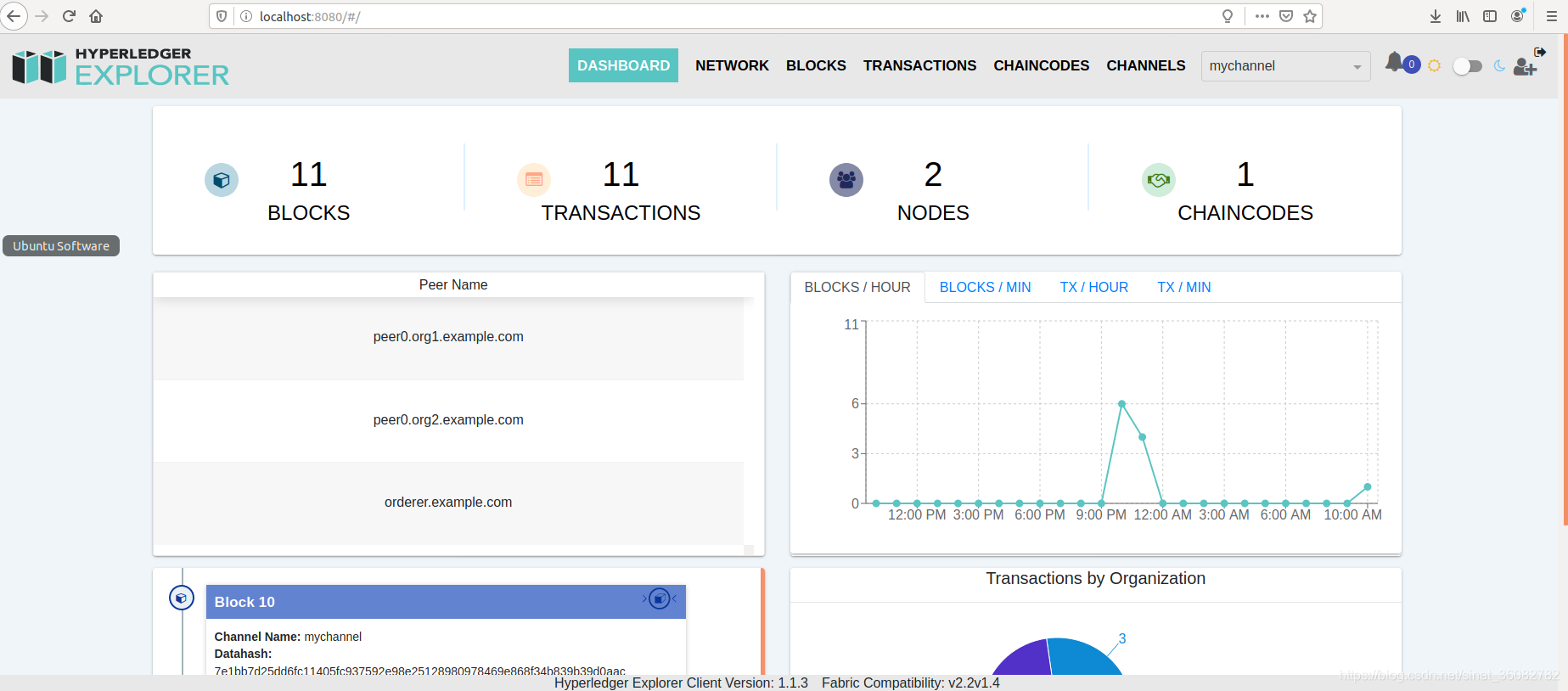Click the block details icon in Block 10 header
Image resolution: width=1568 pixels, height=691 pixels.
[660, 599]
